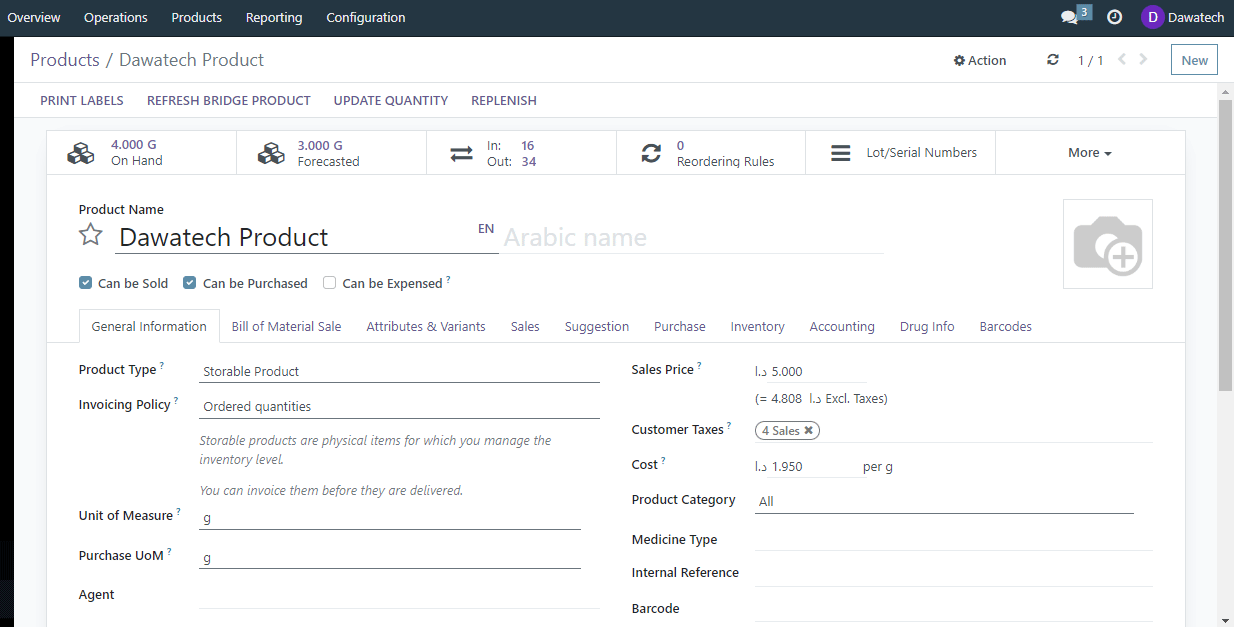Viewport: 1234px width, 627px height.
Task: Click the vertical scrollbar thumb
Action: 1226,244
